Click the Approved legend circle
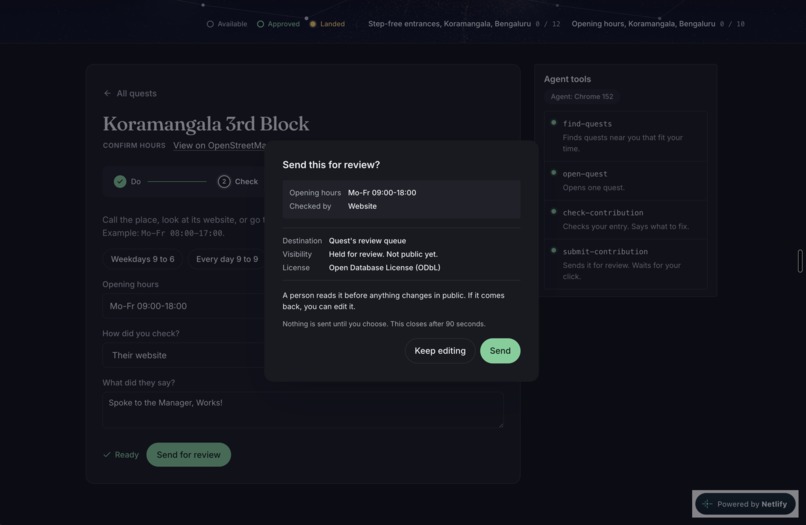 click(261, 24)
